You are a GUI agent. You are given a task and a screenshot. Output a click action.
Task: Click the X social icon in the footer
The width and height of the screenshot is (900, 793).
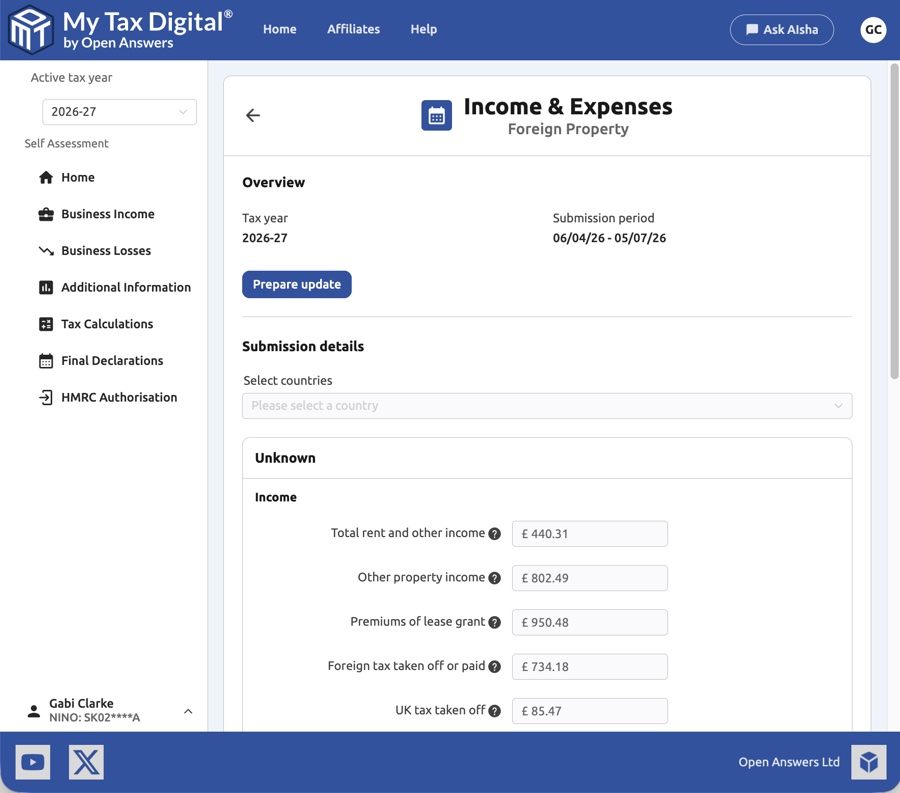(86, 761)
